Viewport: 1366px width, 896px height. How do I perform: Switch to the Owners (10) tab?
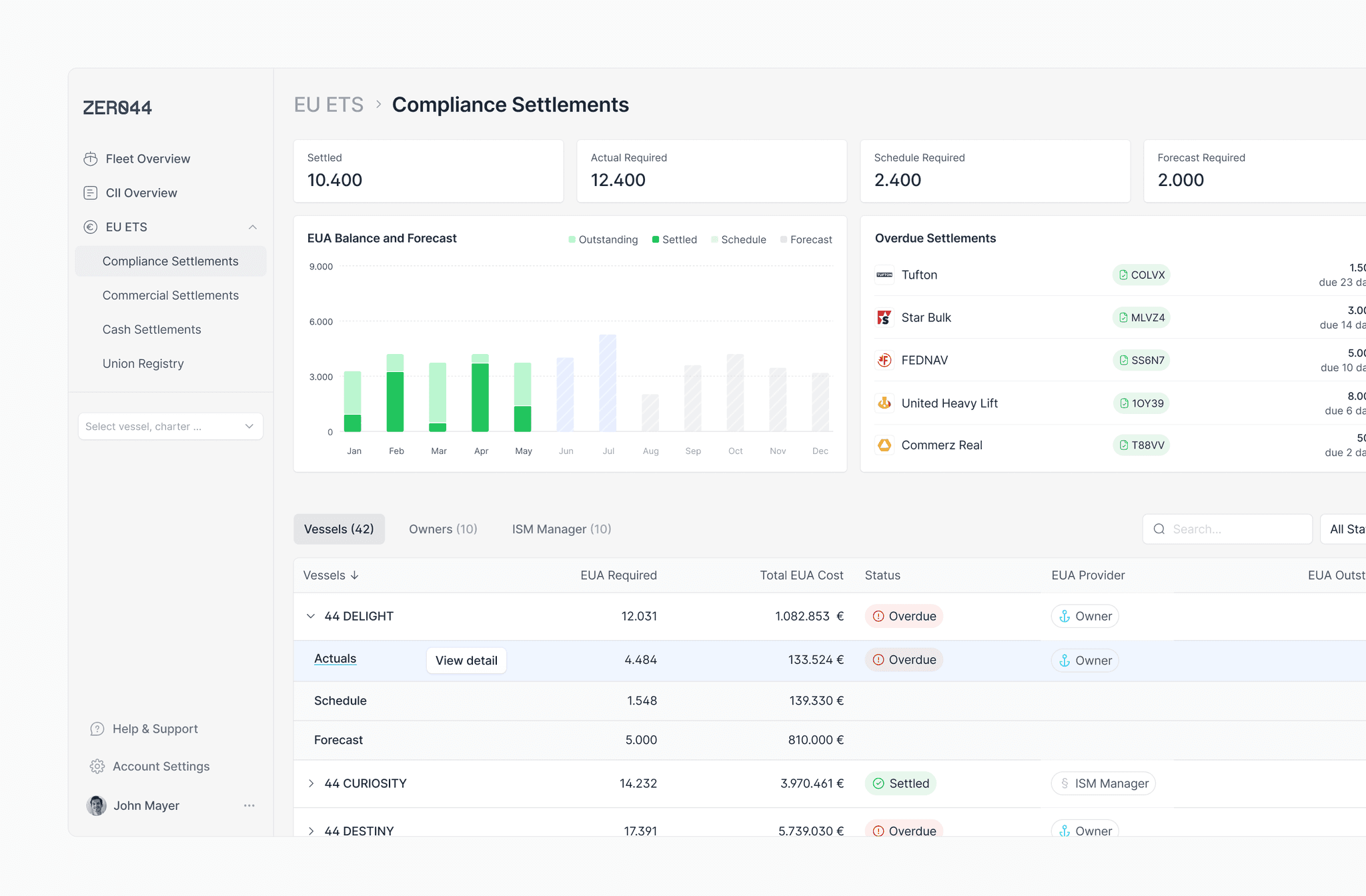point(443,529)
